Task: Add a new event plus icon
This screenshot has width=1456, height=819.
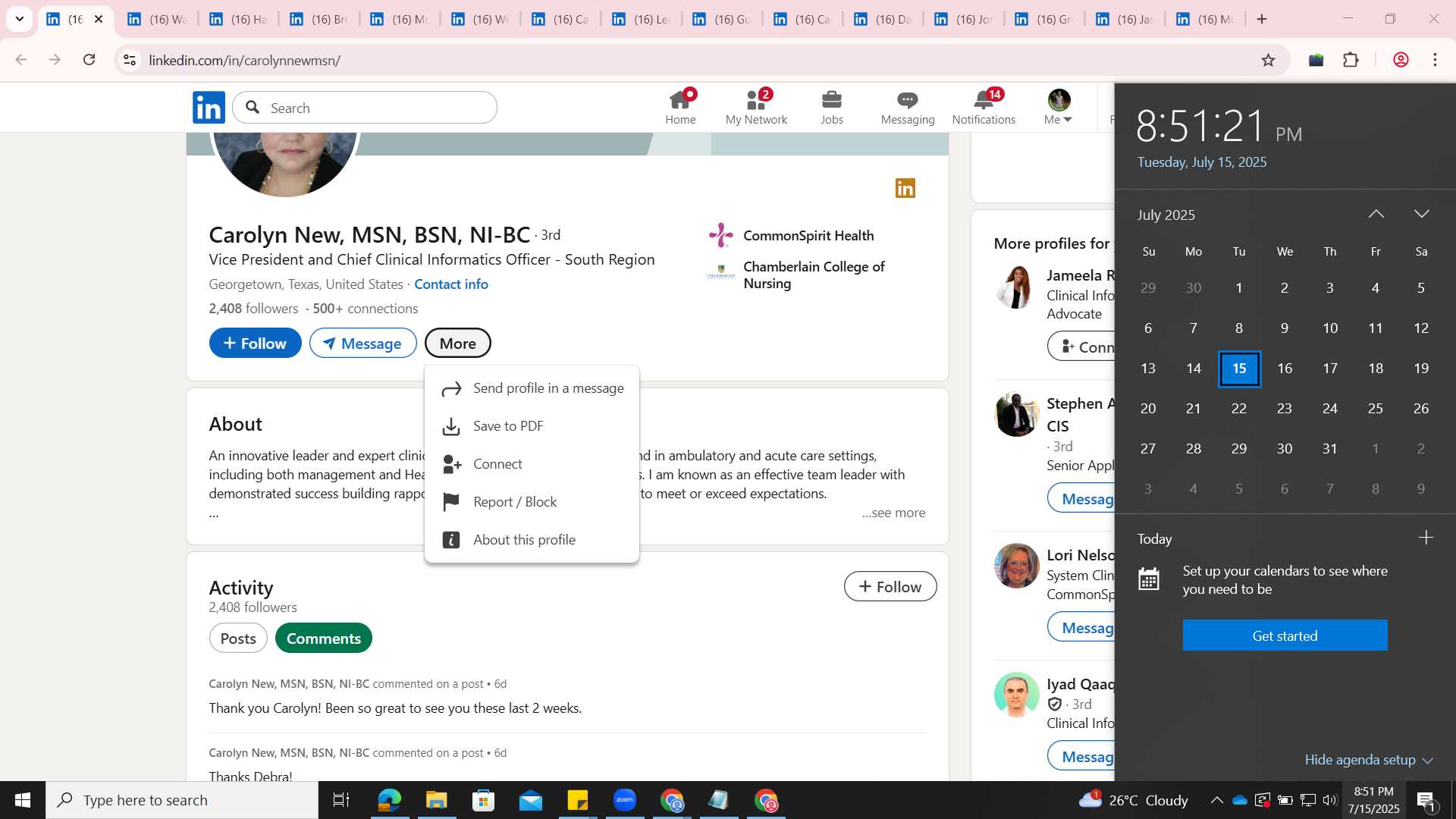Action: coord(1426,538)
